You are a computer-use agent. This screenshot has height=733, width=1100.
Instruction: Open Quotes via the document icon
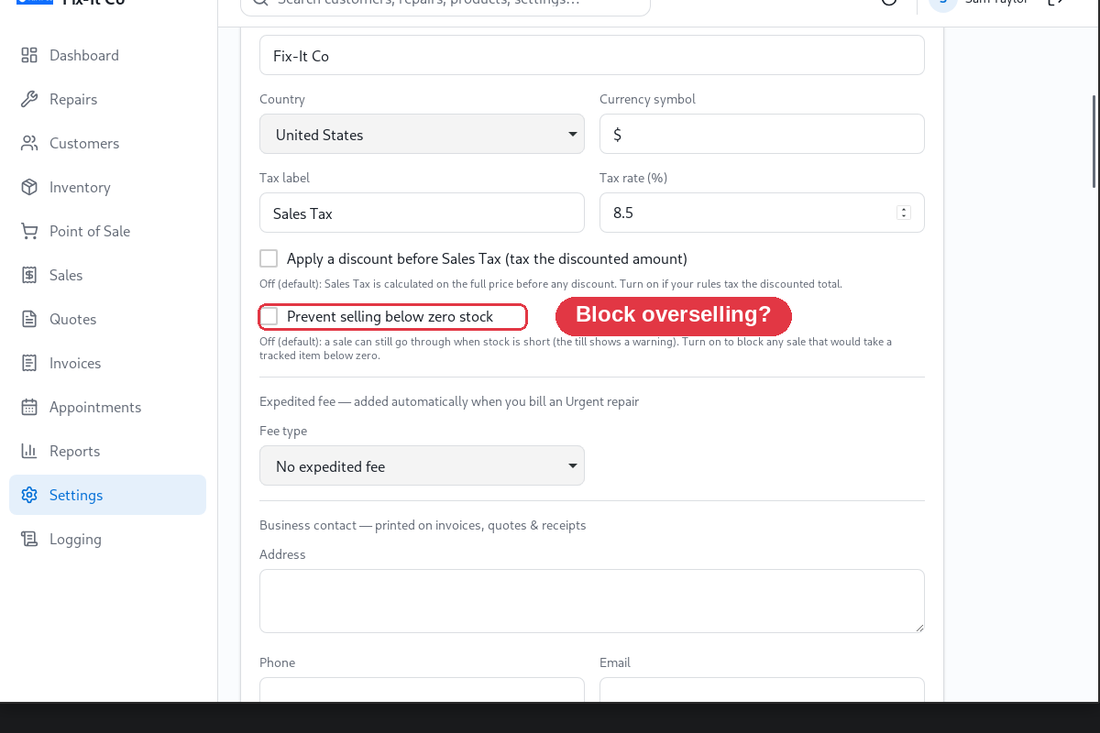pyautogui.click(x=29, y=319)
